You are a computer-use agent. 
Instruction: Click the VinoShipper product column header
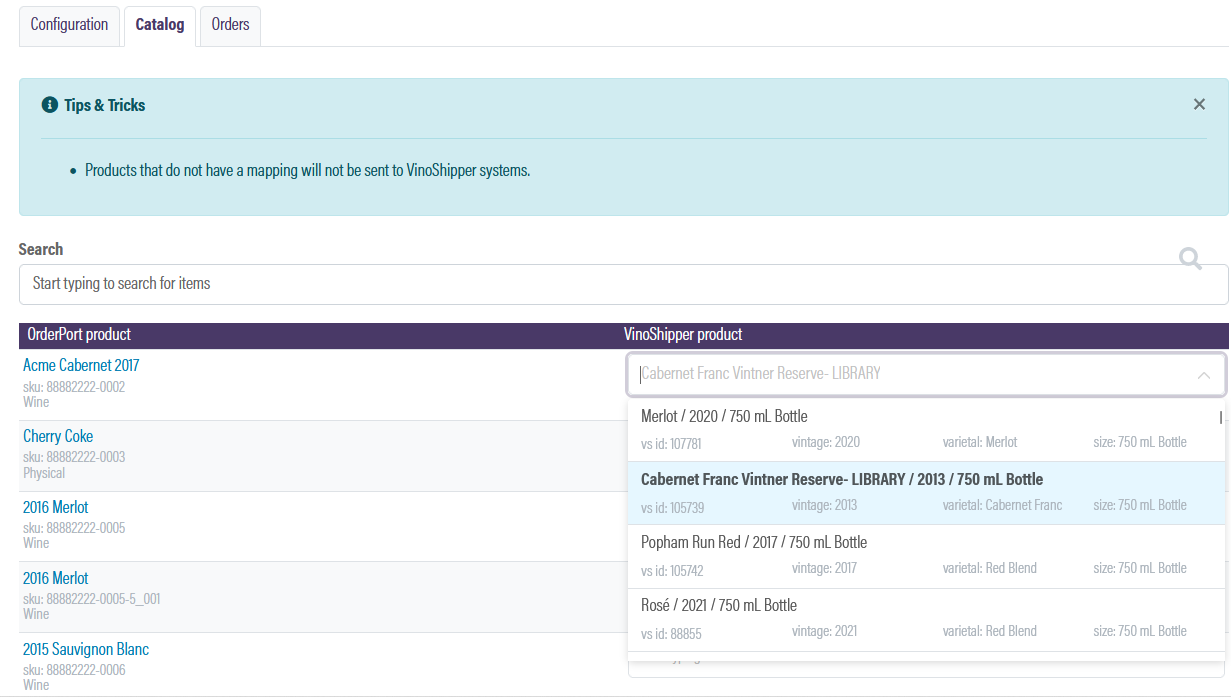pos(683,334)
